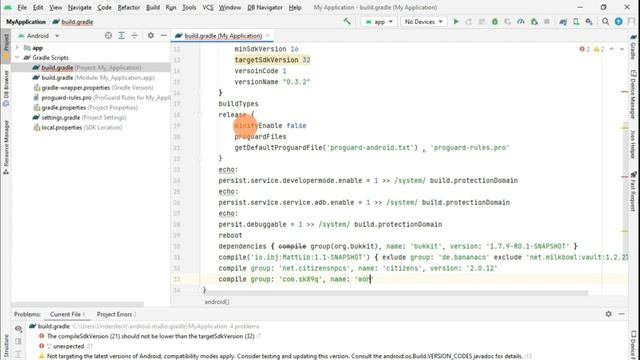
Task: Open the VCS menu
Action: [x=208, y=7]
